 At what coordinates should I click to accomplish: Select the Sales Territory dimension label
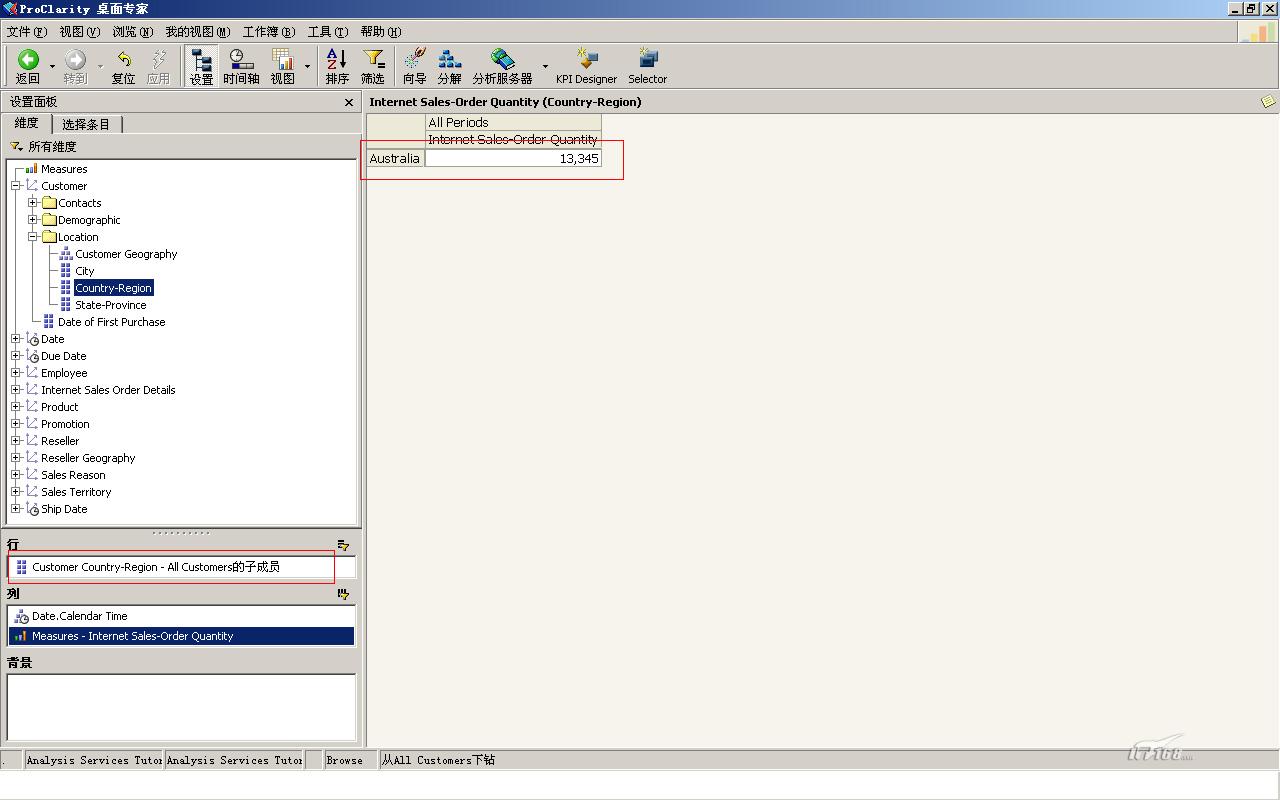tap(76, 492)
